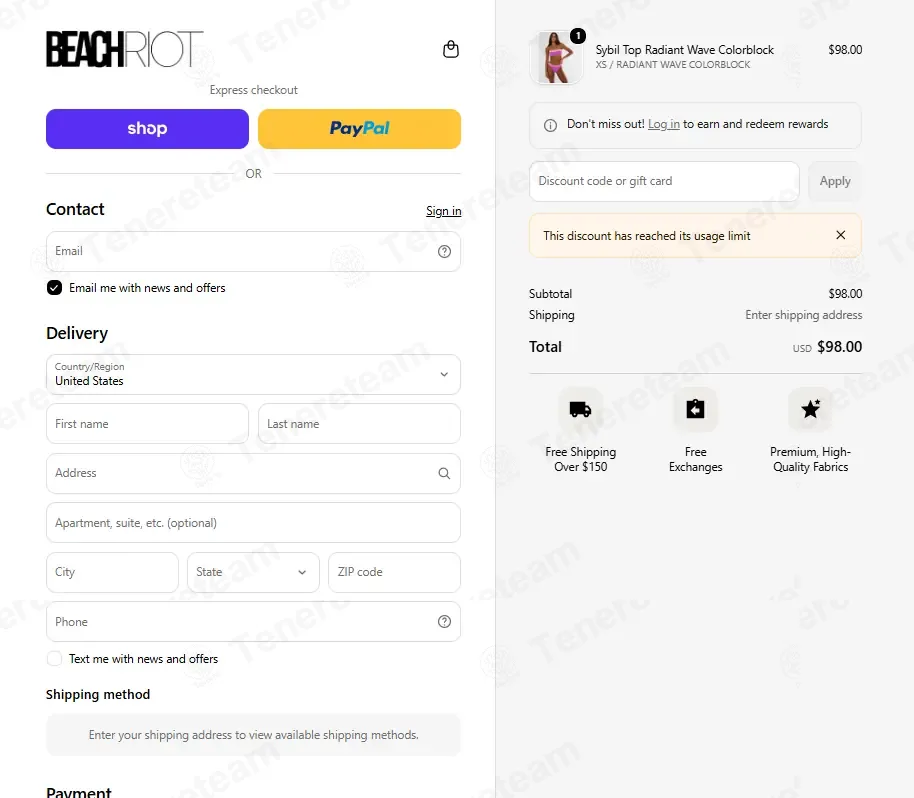Expand the Country/Region dropdown
The height and width of the screenshot is (798, 914).
(253, 374)
